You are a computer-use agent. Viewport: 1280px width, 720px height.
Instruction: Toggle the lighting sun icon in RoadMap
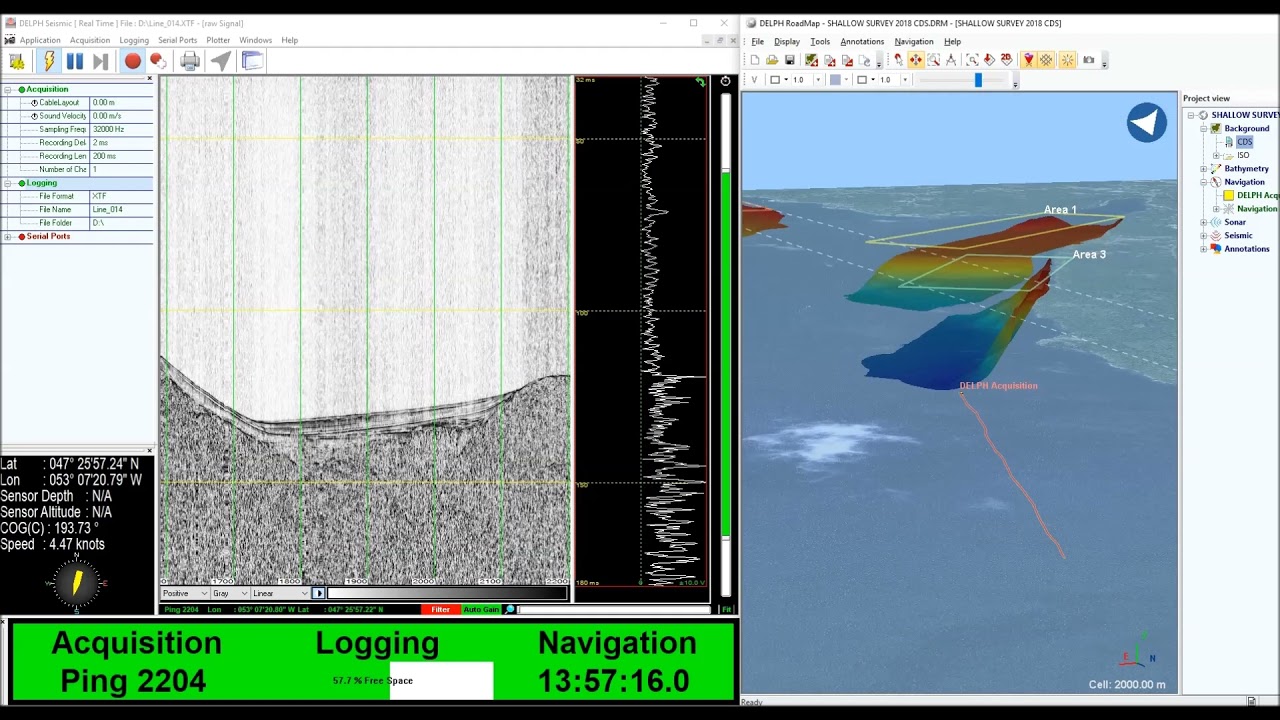[1068, 60]
